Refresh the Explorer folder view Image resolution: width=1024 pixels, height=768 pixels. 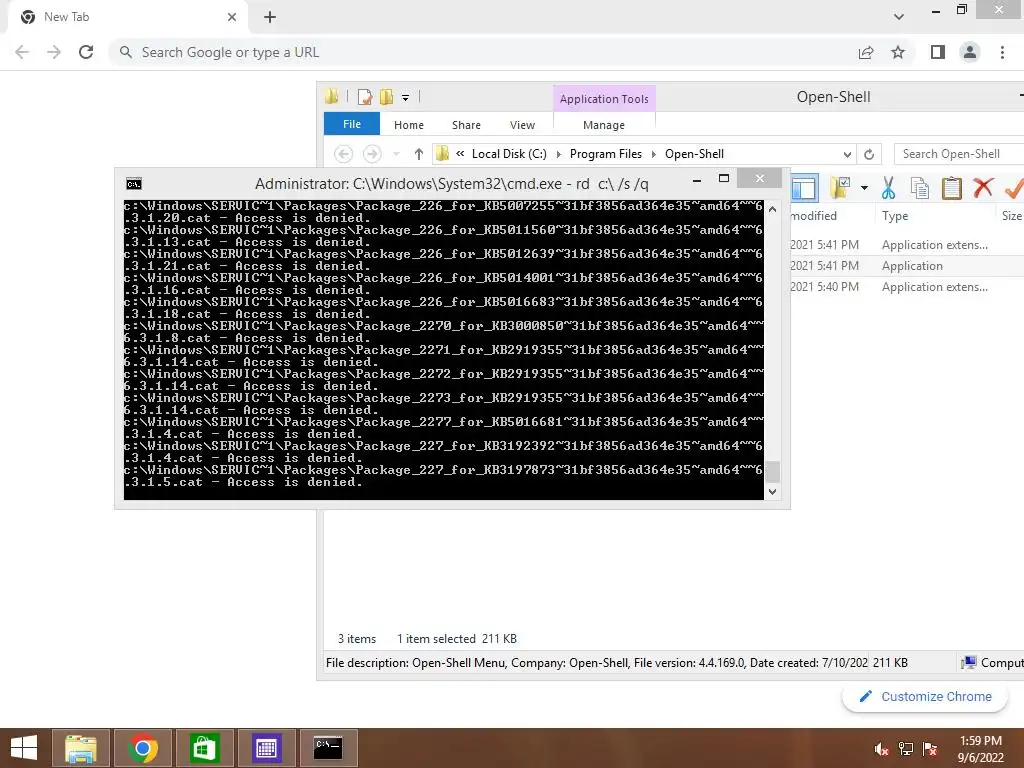[x=869, y=155]
